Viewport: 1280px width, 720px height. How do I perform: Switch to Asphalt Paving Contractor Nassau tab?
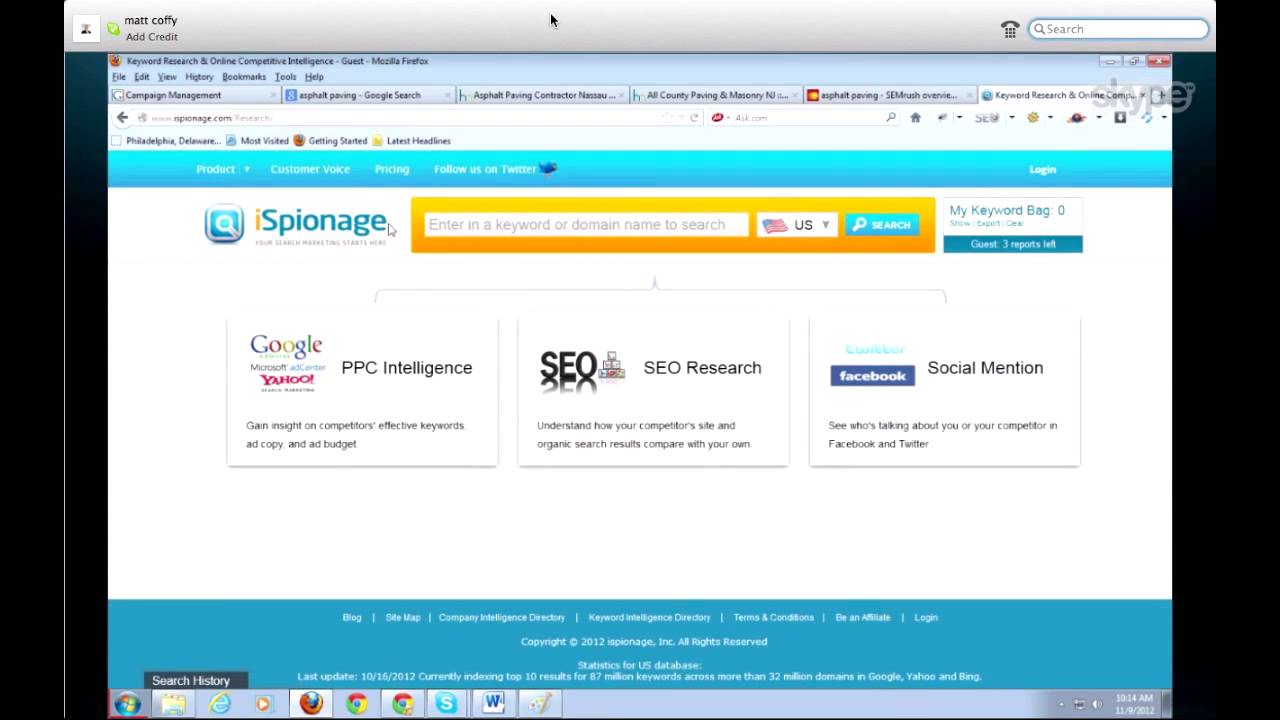542,95
